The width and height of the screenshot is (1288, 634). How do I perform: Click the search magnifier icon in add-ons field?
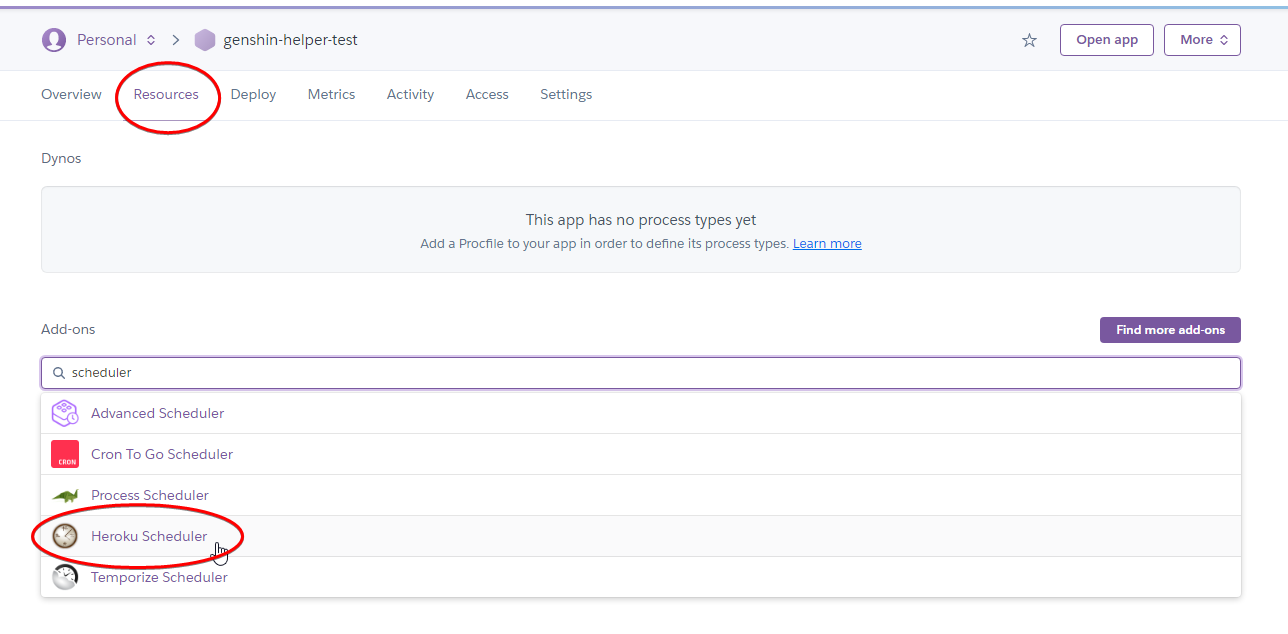[x=59, y=373]
